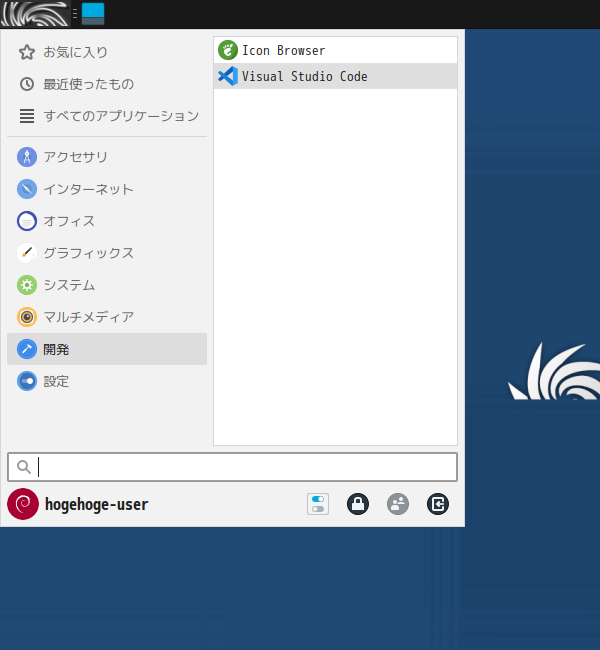Click the システム gear icon

pyautogui.click(x=27, y=285)
